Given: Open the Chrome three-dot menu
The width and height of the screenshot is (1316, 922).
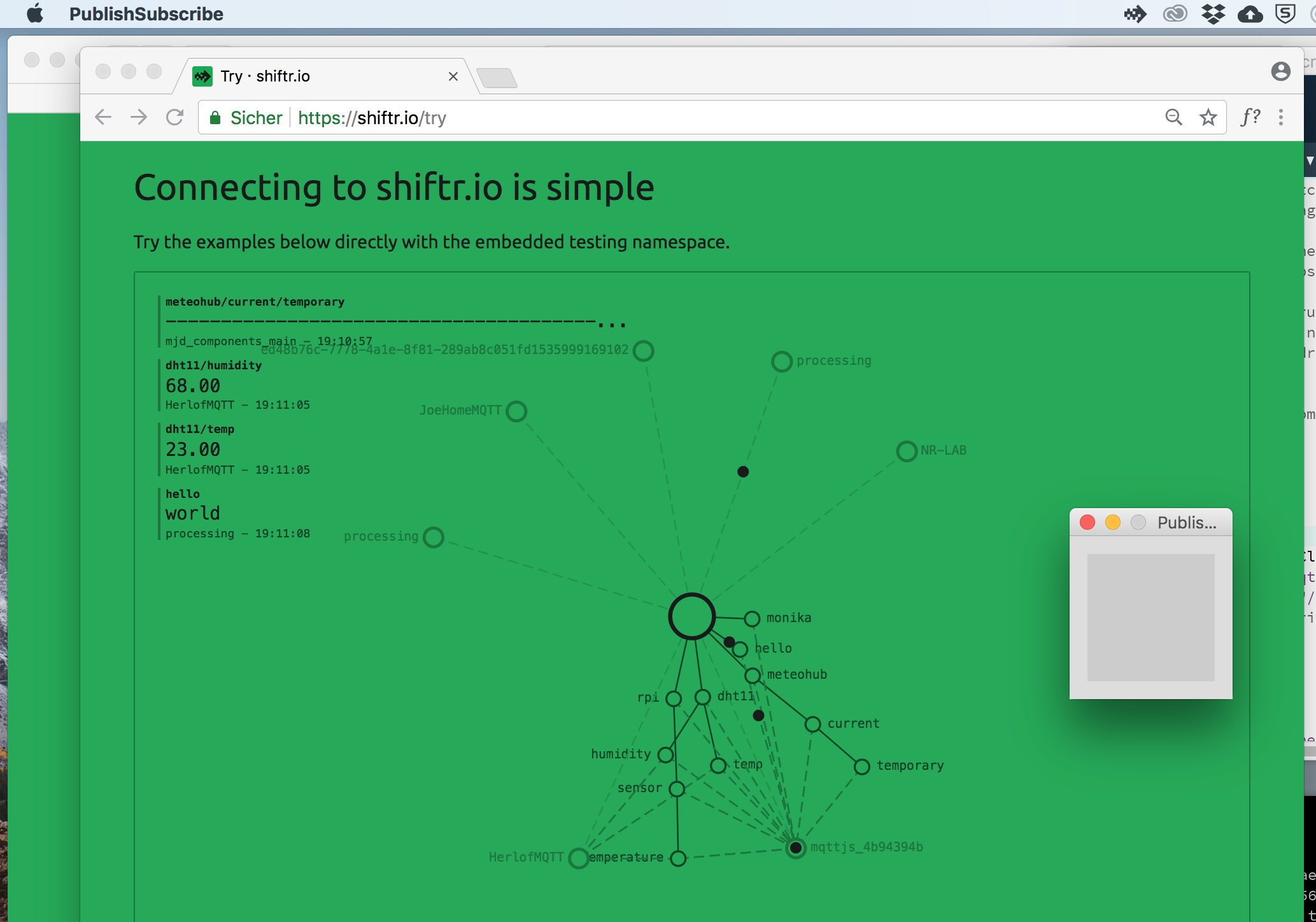Looking at the screenshot, I should click(x=1281, y=117).
